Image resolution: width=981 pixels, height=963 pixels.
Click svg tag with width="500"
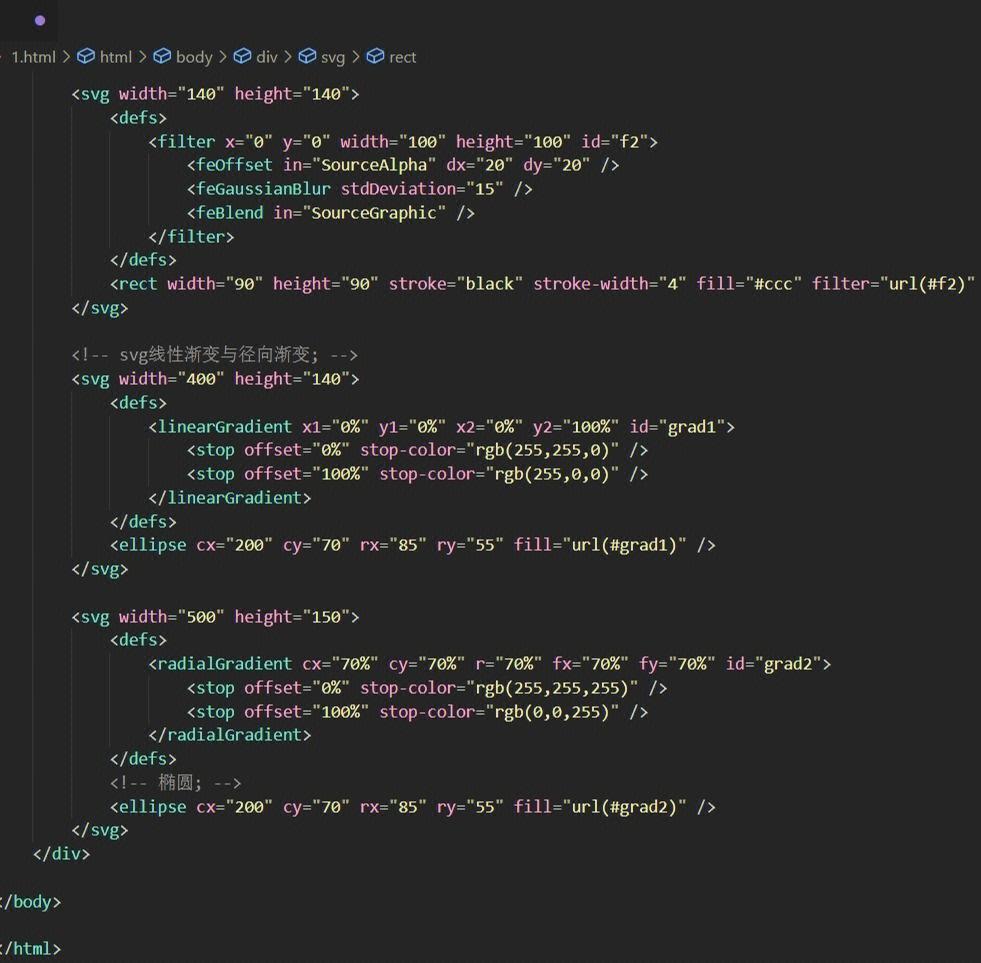point(215,617)
